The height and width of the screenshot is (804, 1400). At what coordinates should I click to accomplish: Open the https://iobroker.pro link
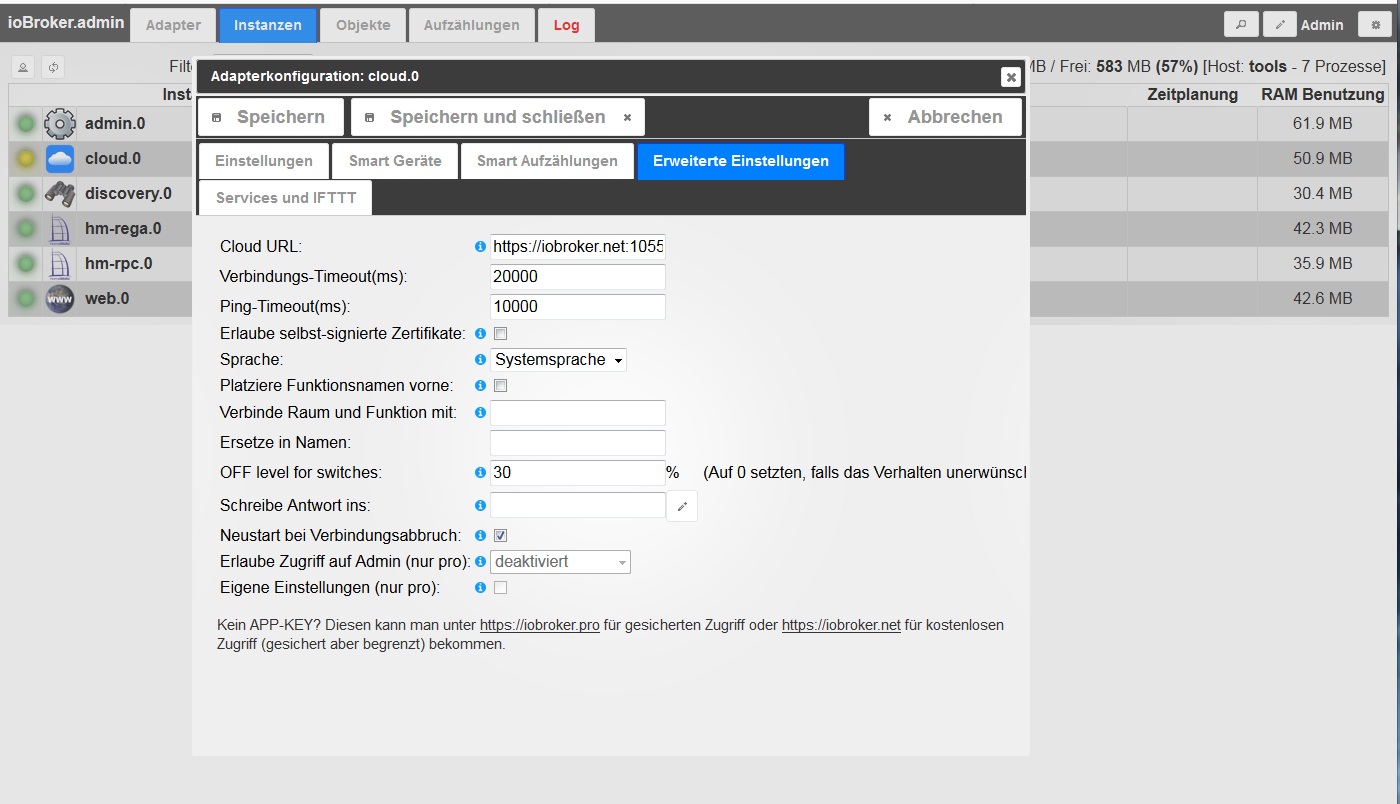click(x=540, y=625)
